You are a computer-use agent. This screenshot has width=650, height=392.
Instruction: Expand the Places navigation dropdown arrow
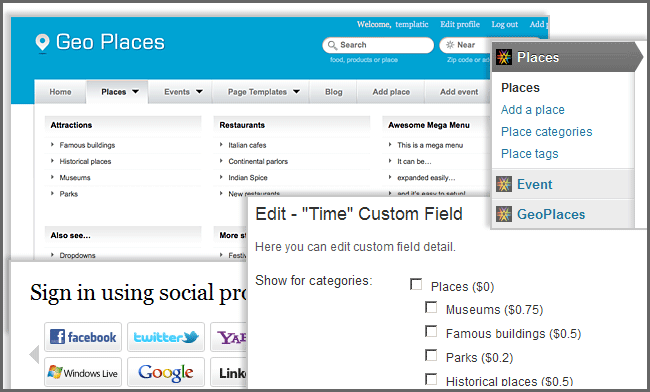[136, 92]
